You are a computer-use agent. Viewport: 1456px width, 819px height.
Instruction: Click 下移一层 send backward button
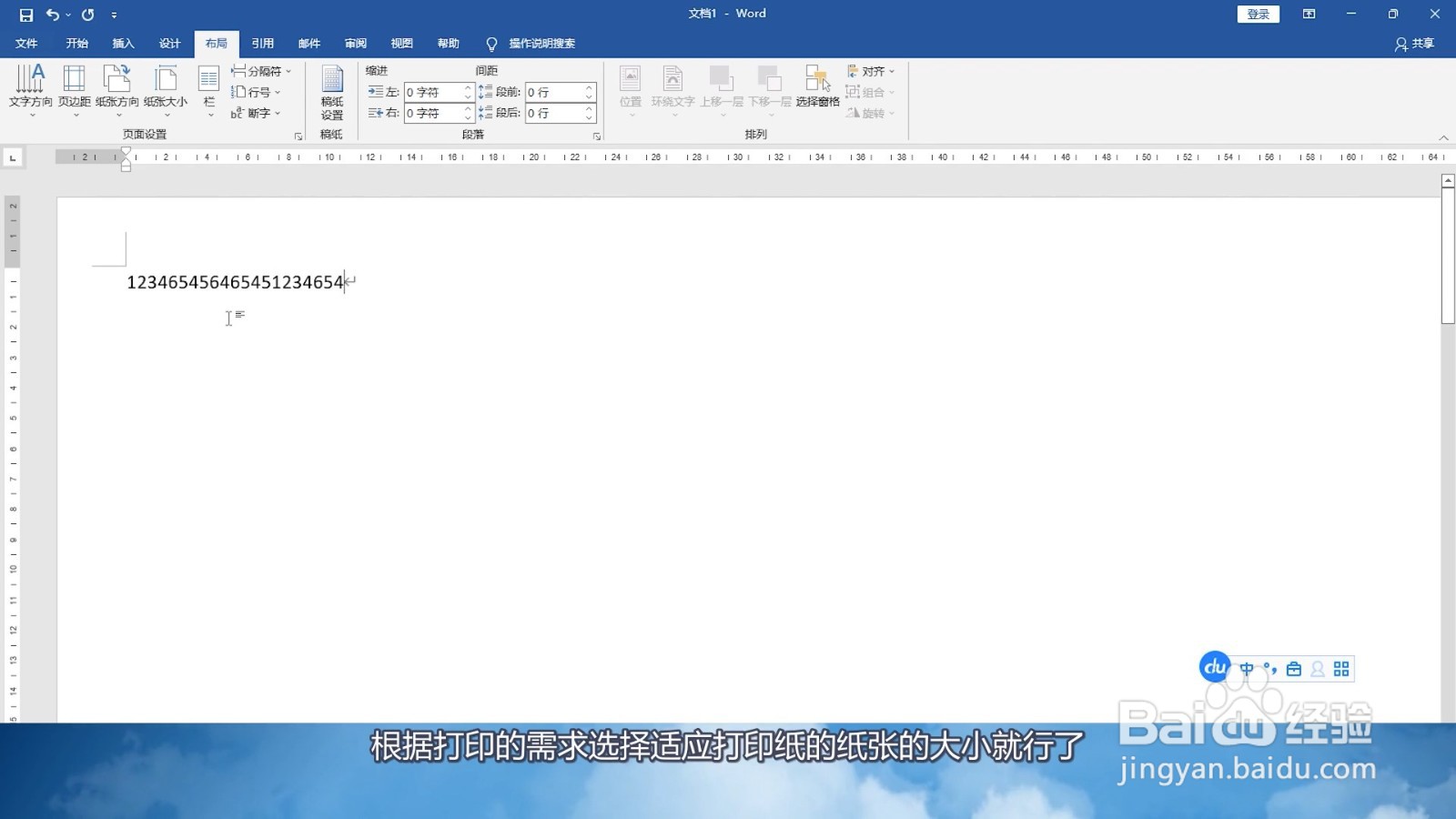tap(770, 90)
